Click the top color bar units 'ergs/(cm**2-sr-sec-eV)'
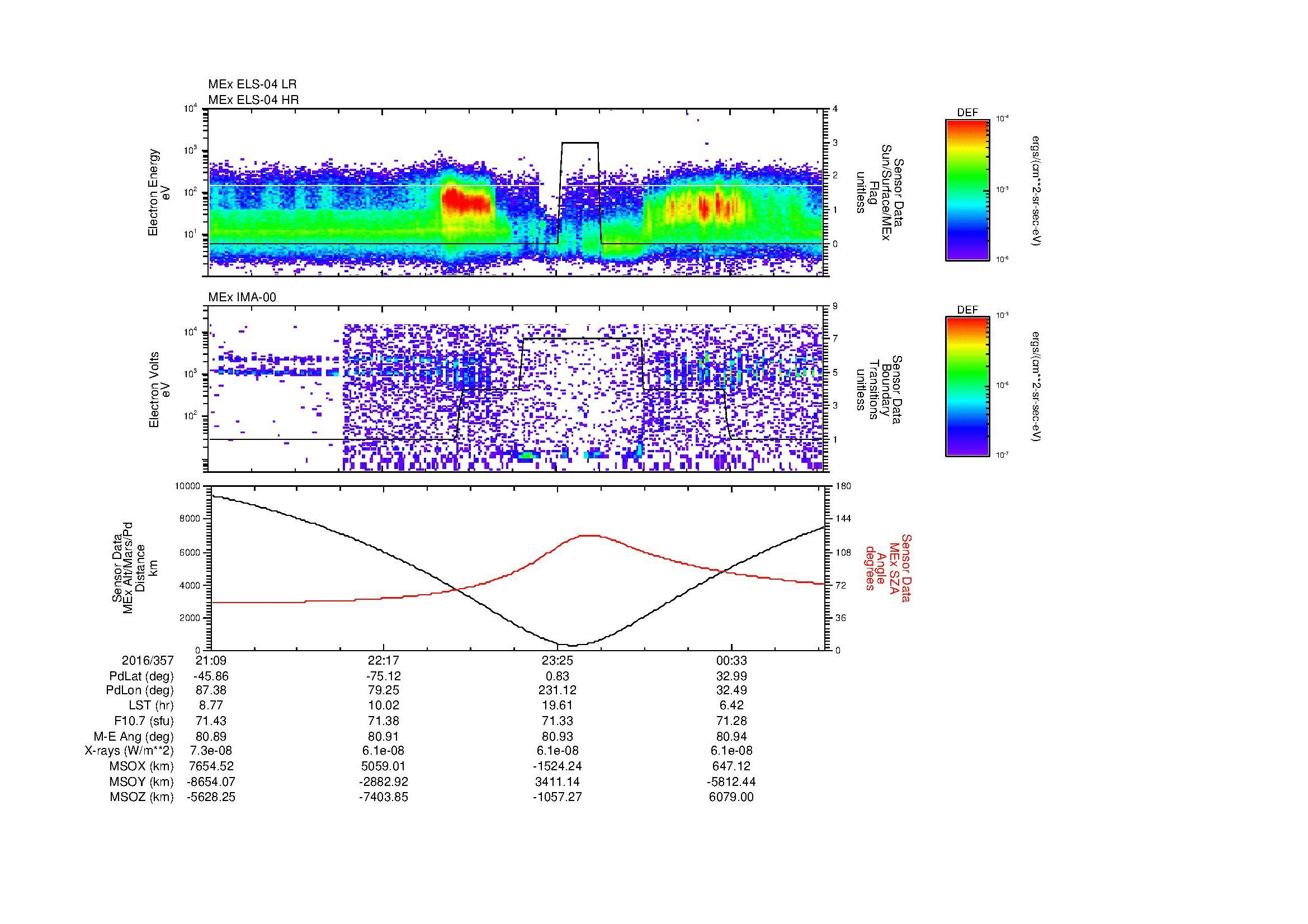The image size is (1308, 924). pyautogui.click(x=1036, y=190)
